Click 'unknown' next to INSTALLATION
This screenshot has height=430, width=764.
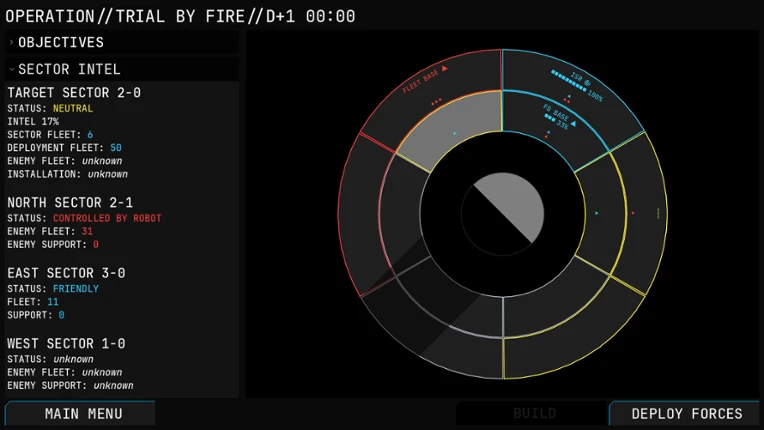[x=108, y=174]
